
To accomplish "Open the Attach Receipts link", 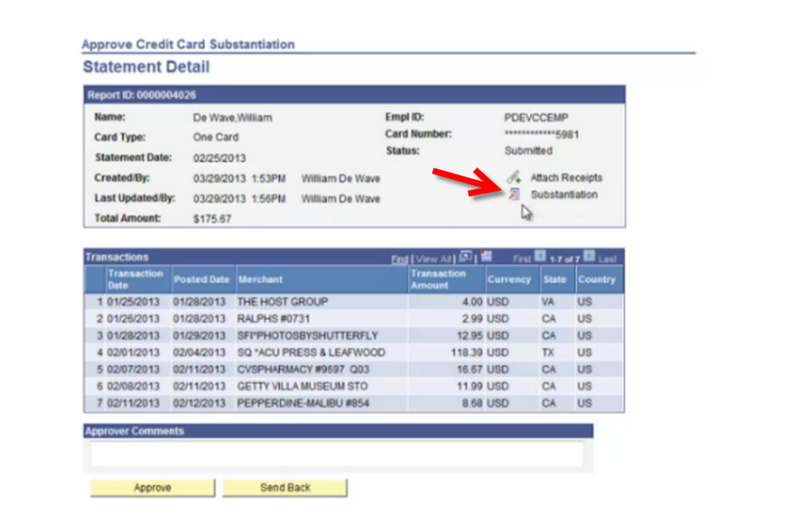I will point(566,177).
